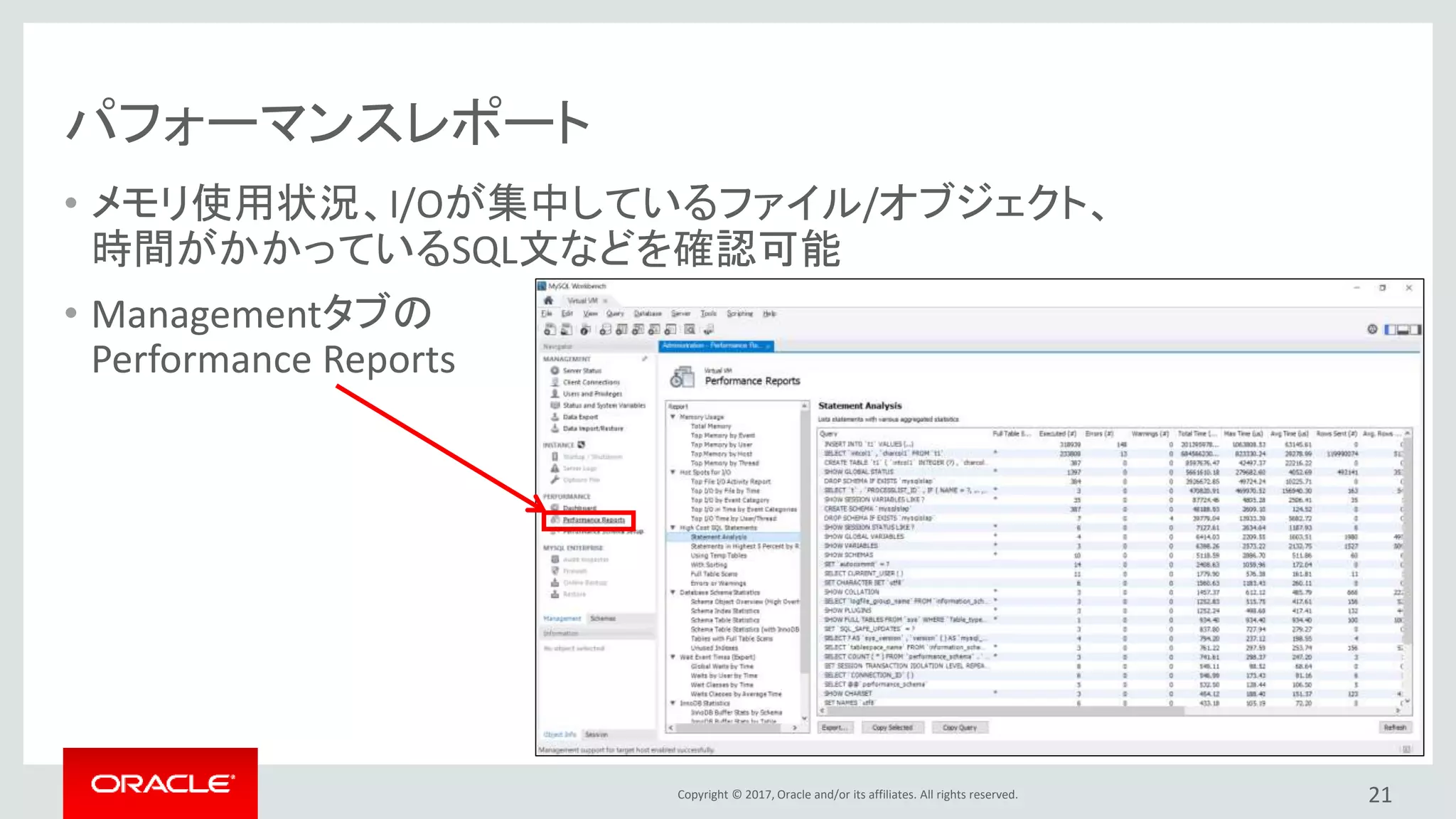Open the Server menu
The image size is (1456, 819).
(x=680, y=314)
